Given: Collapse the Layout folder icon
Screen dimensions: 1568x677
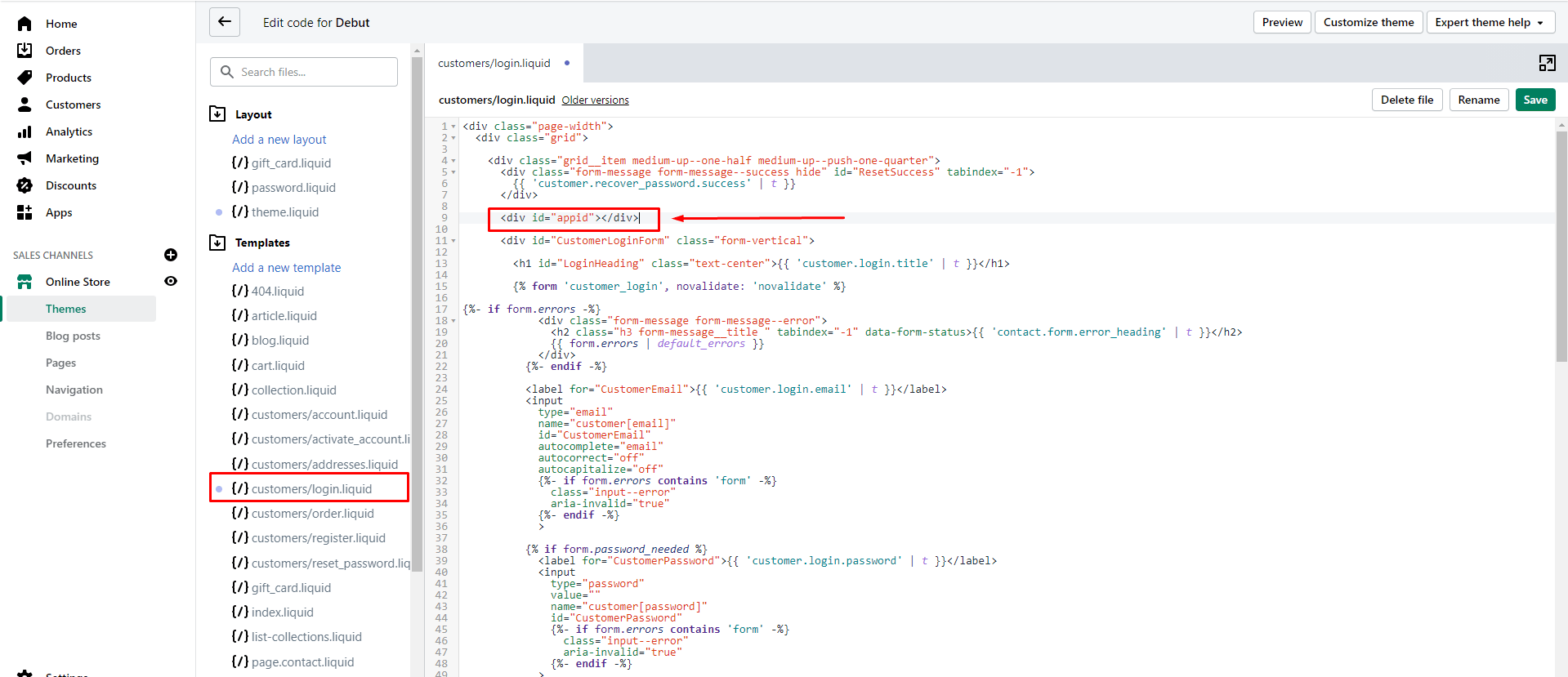Looking at the screenshot, I should (x=217, y=114).
